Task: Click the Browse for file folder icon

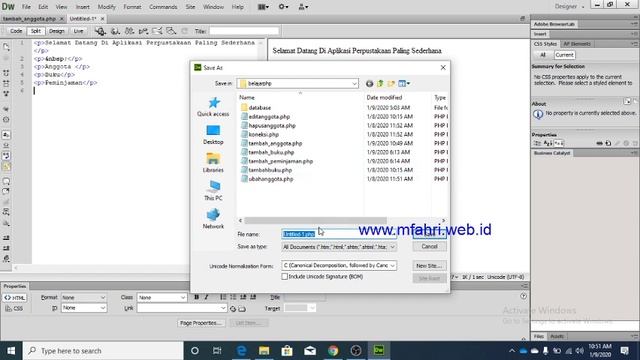Action: pos(242,309)
